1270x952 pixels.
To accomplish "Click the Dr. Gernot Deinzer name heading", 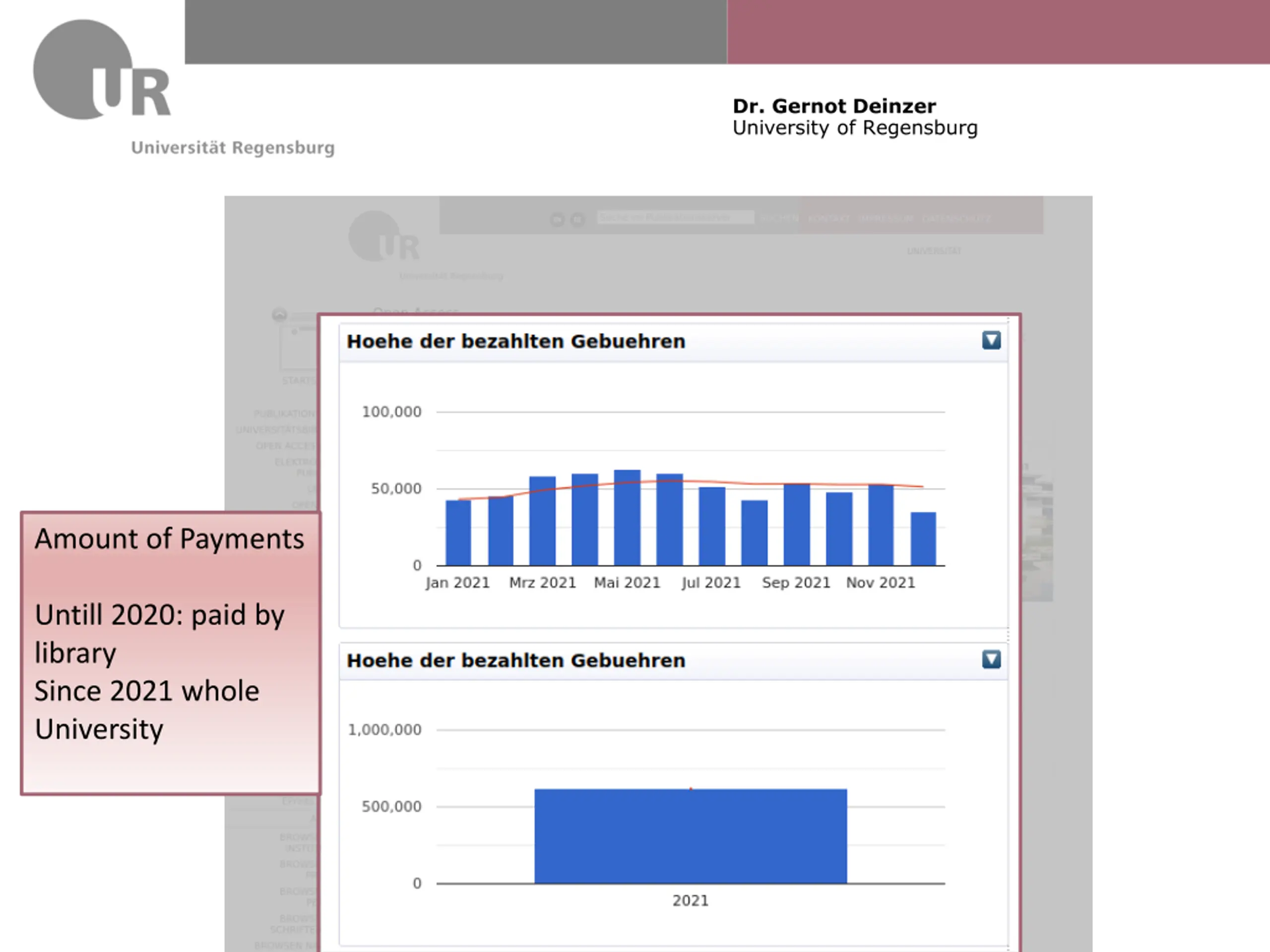I will click(x=834, y=106).
